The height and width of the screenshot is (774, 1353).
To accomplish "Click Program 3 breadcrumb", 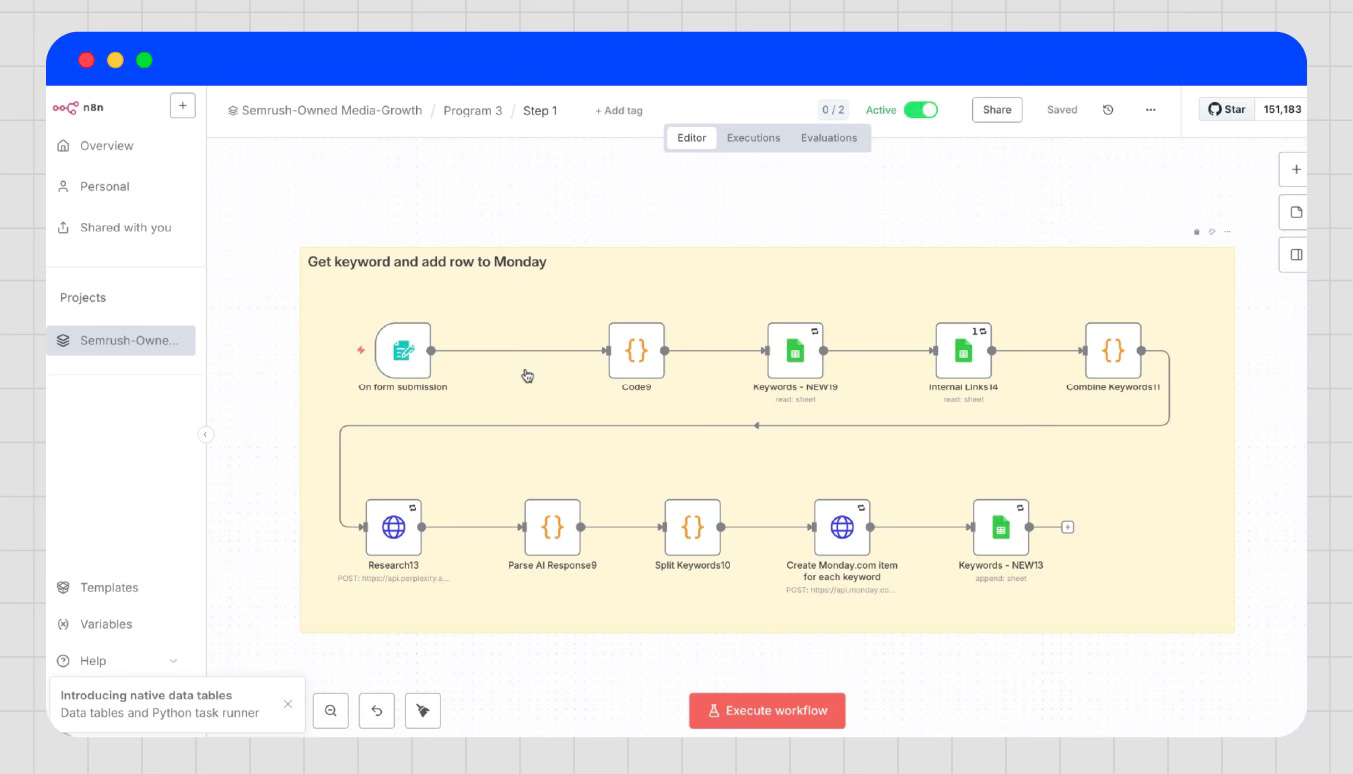I will click(473, 111).
